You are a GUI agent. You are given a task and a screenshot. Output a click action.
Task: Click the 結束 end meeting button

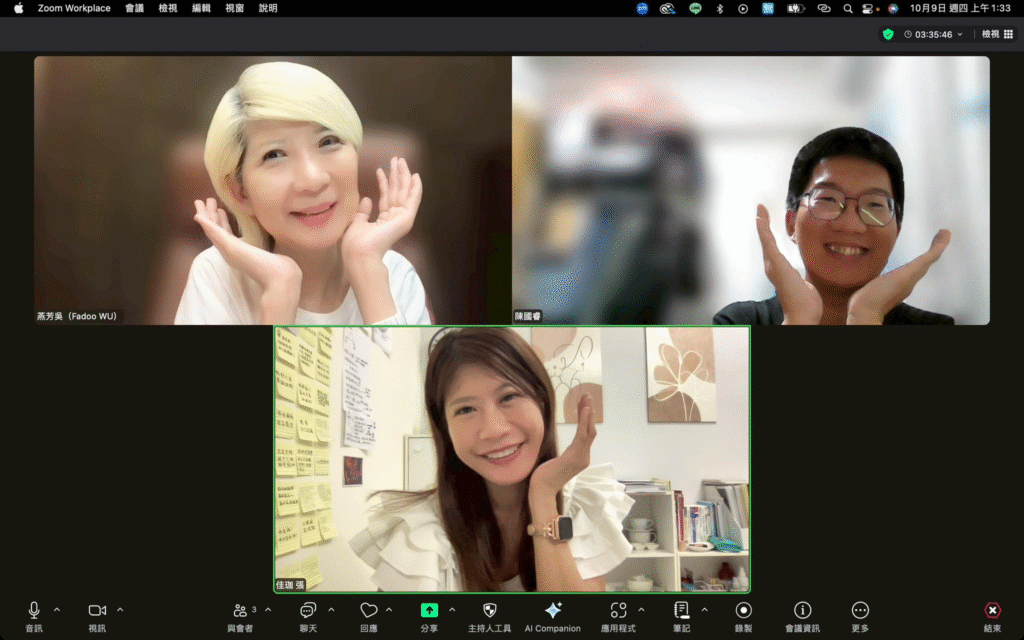(992, 611)
